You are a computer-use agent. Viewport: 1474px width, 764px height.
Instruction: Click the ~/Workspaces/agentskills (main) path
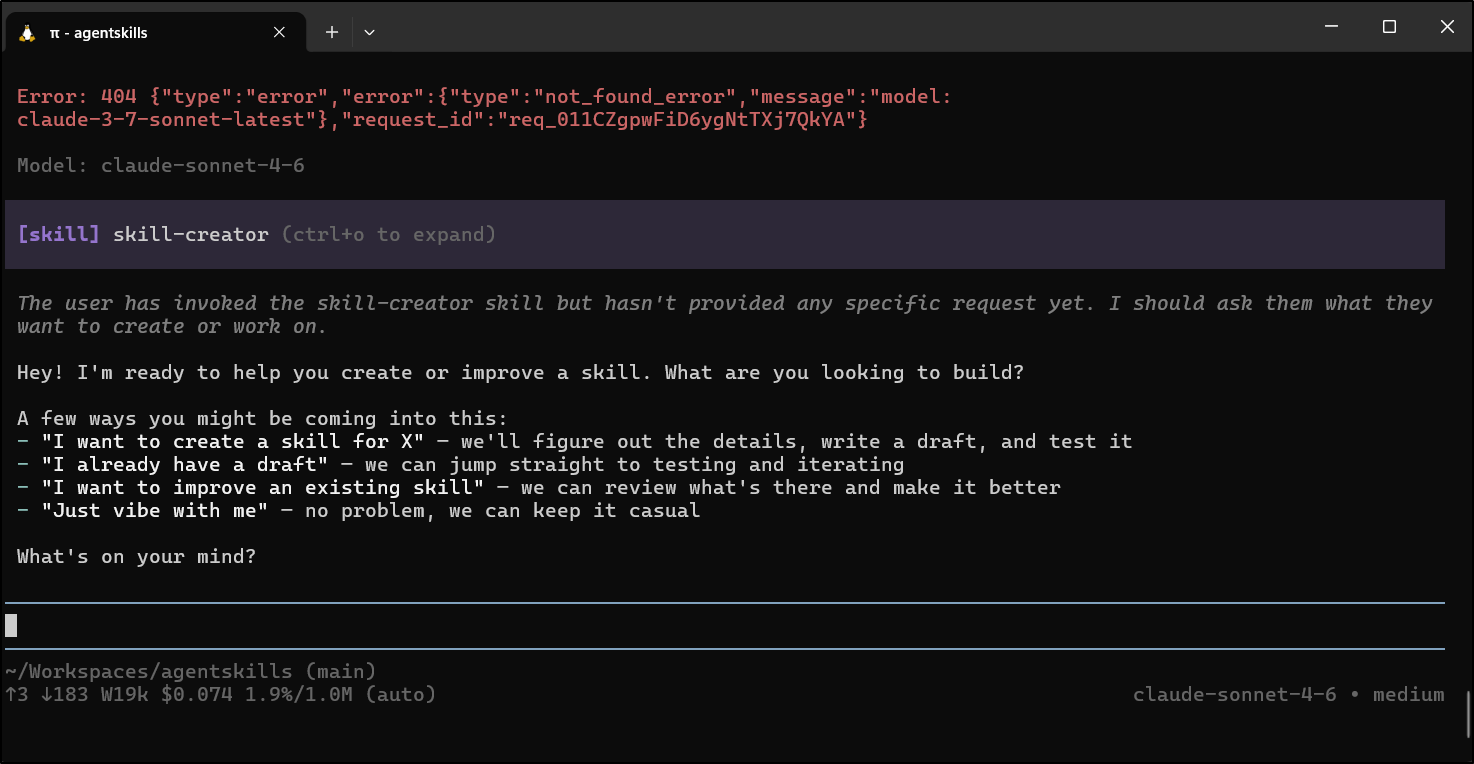pyautogui.click(x=190, y=671)
